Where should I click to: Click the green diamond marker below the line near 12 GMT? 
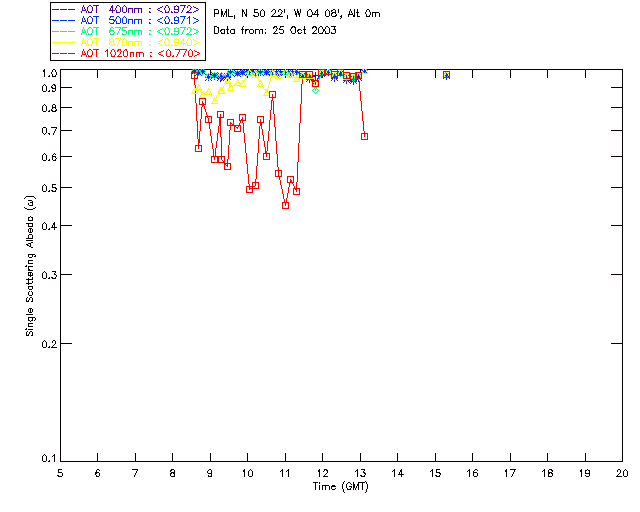tap(316, 91)
